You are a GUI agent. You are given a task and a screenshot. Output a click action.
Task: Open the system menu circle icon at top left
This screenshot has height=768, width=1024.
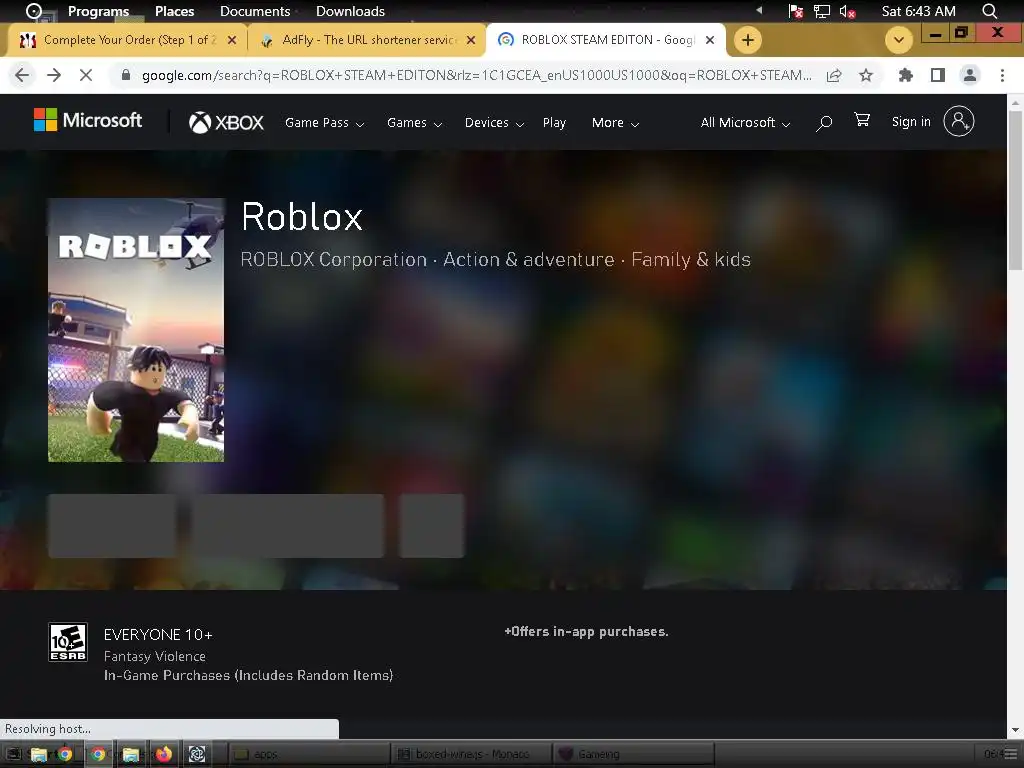(x=33, y=11)
